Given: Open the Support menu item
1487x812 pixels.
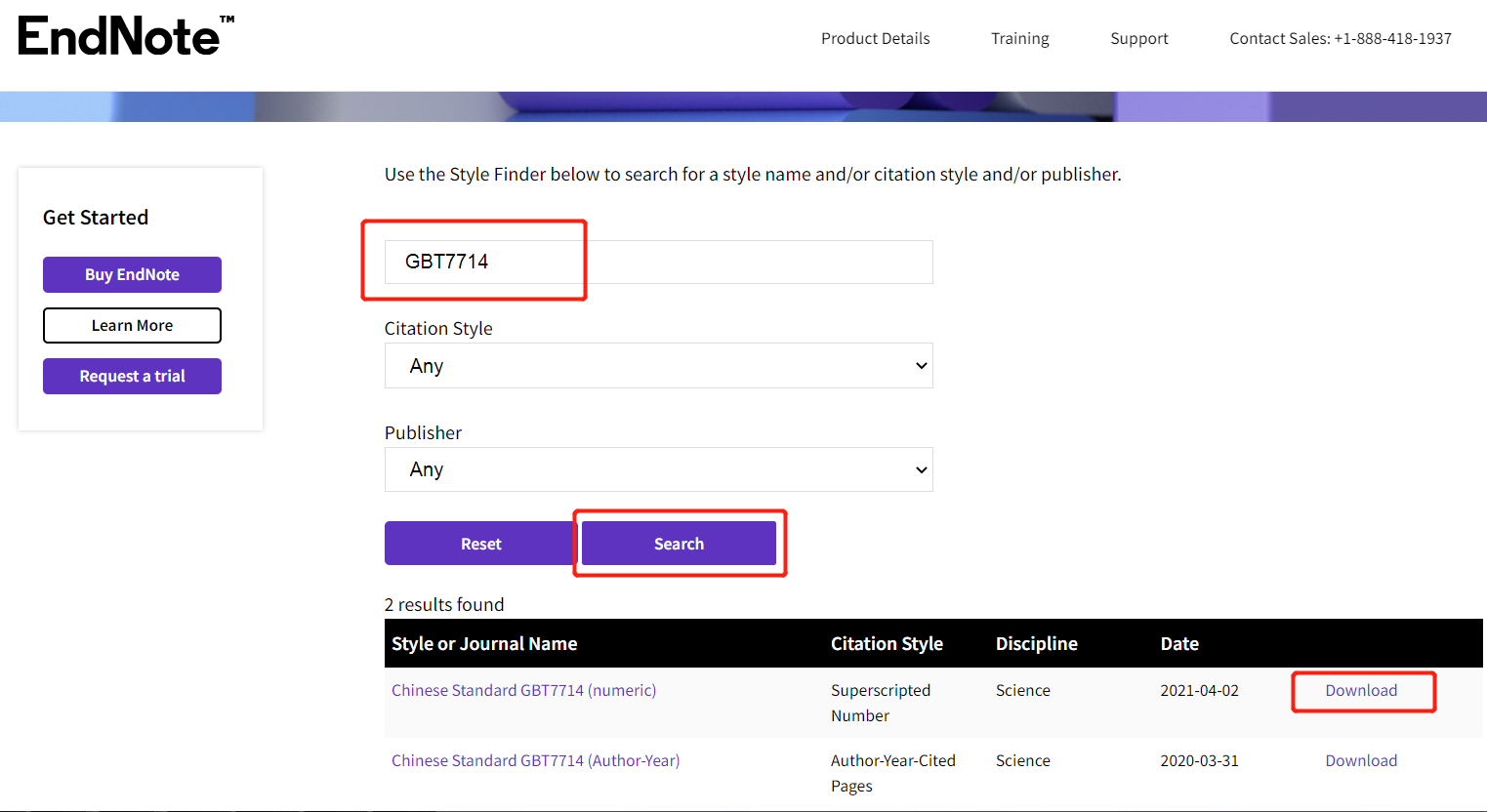Looking at the screenshot, I should coord(1138,39).
